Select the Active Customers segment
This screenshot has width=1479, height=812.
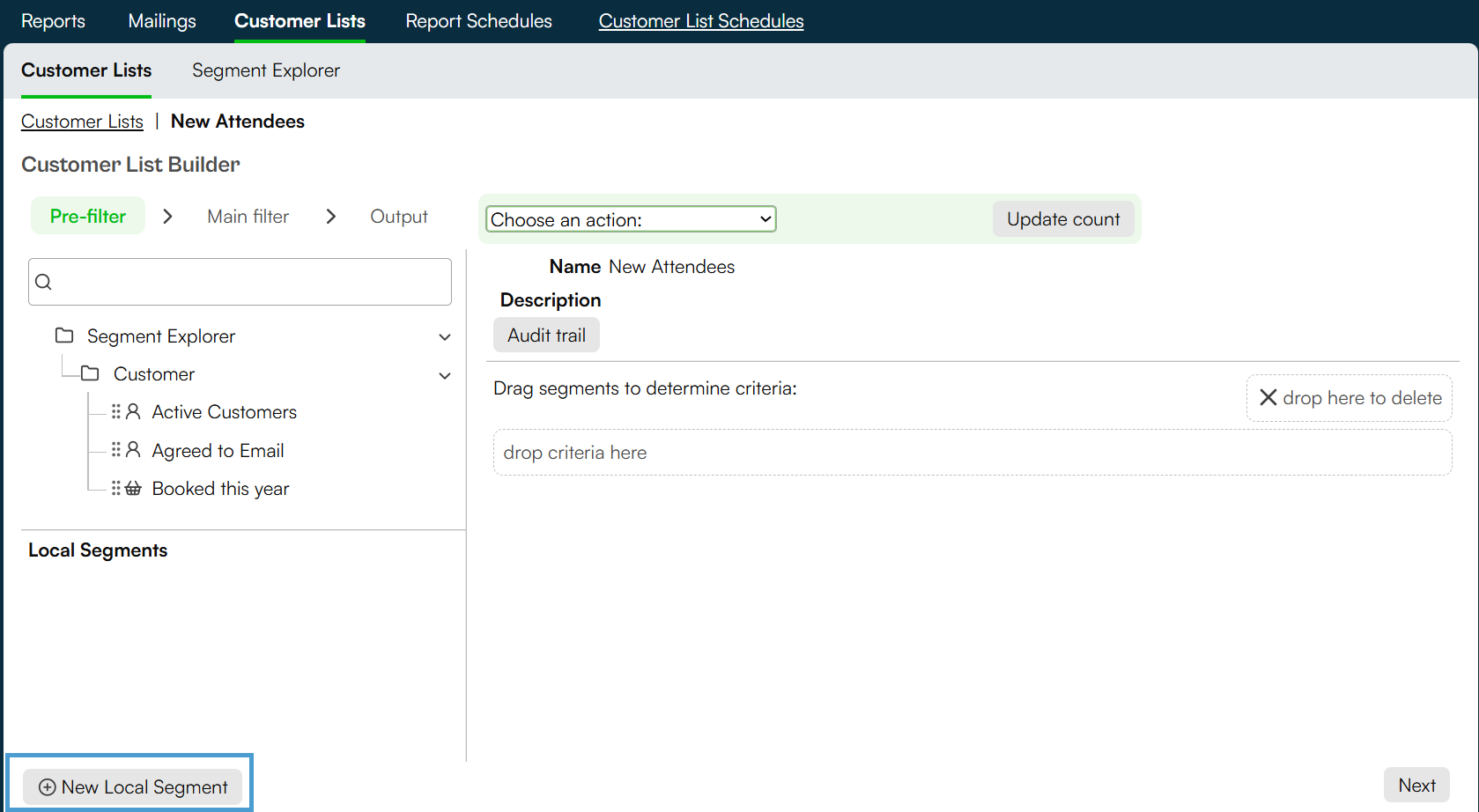(225, 412)
